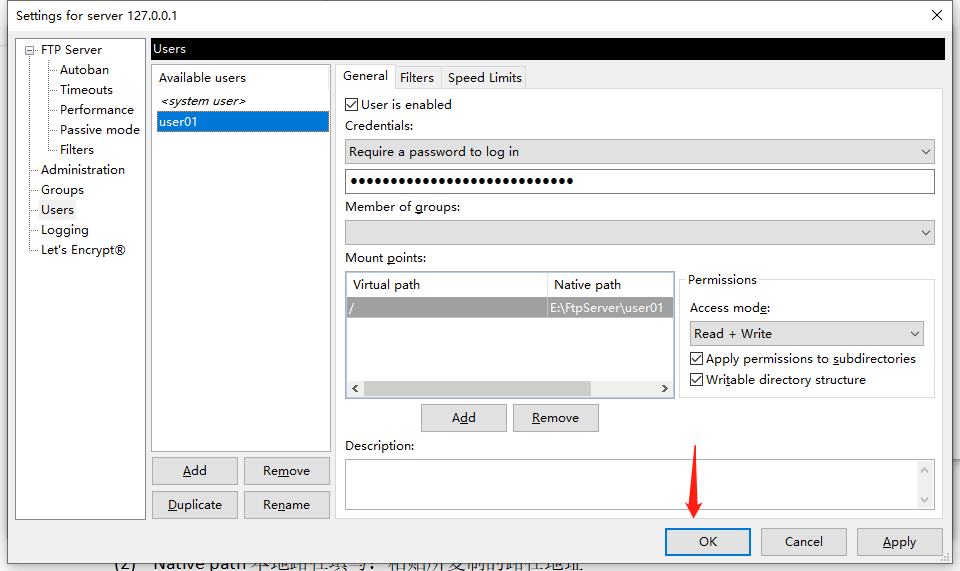Click inside the password field
The height and width of the screenshot is (571, 960).
639,181
